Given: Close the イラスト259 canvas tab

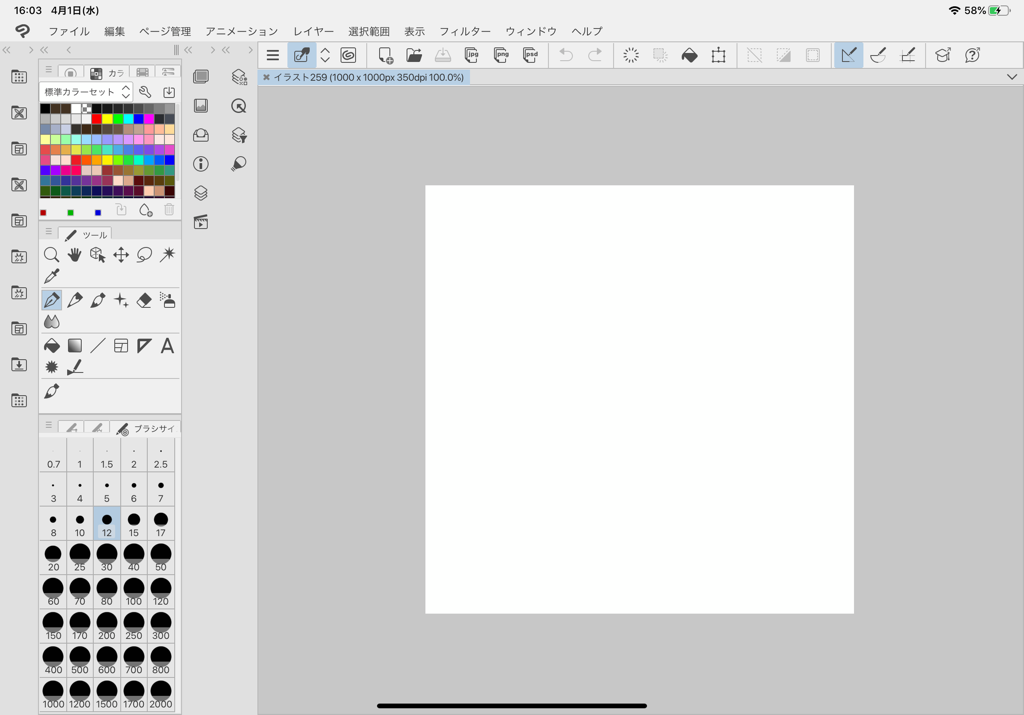Looking at the screenshot, I should (x=266, y=77).
